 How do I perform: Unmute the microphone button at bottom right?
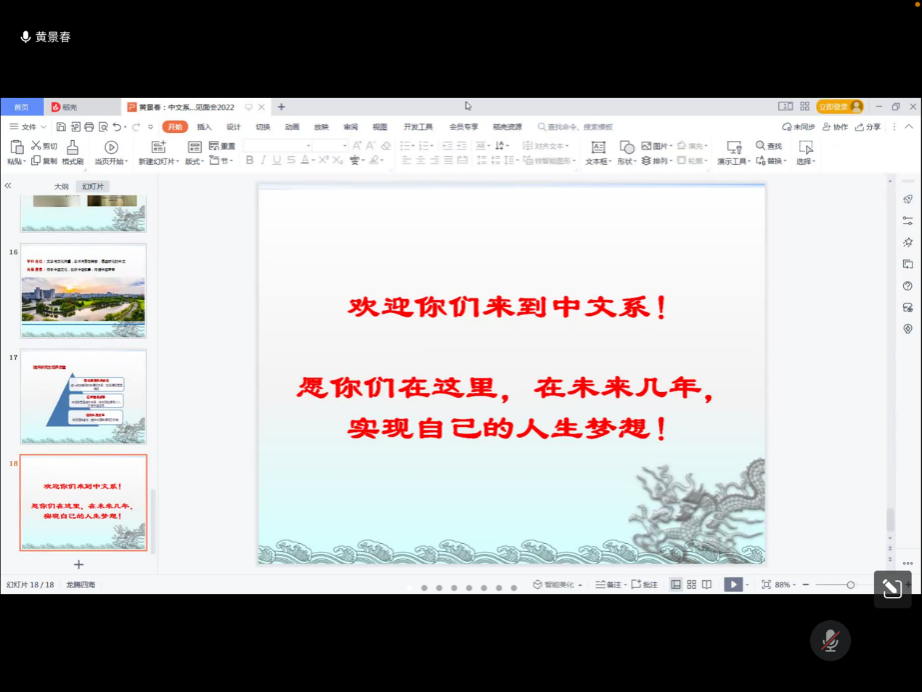coord(830,641)
